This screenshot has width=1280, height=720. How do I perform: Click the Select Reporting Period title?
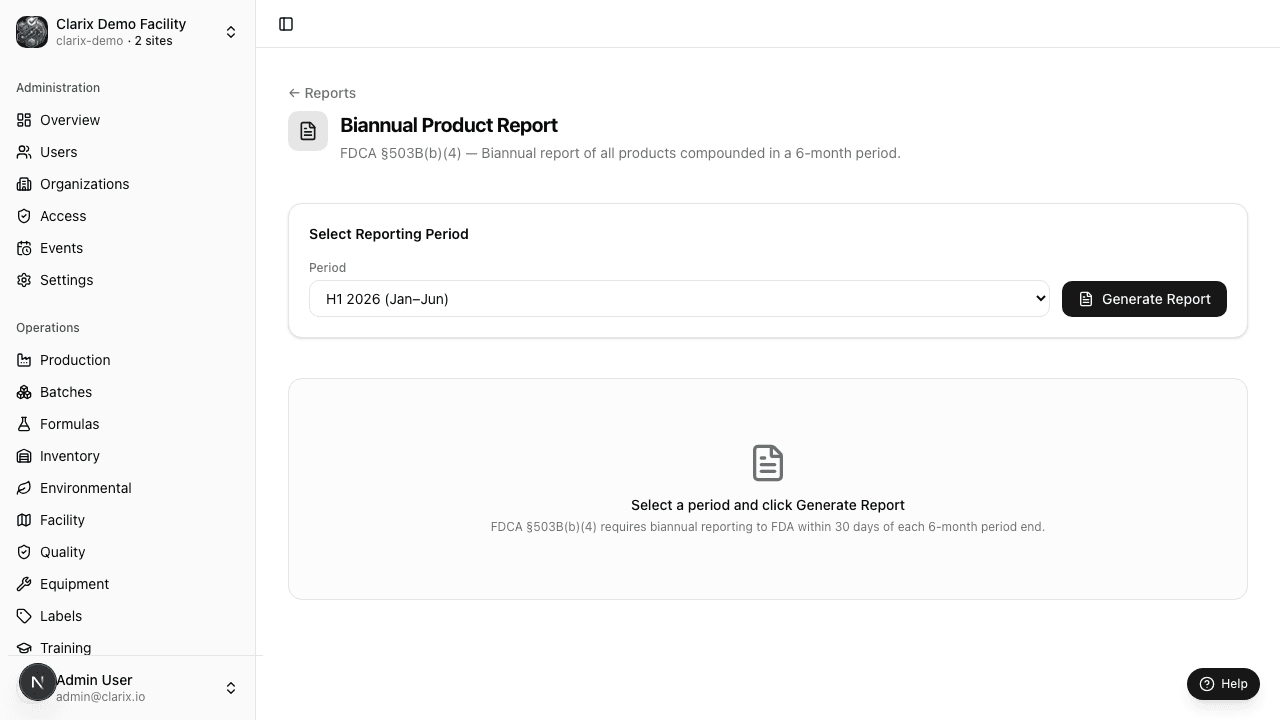389,234
